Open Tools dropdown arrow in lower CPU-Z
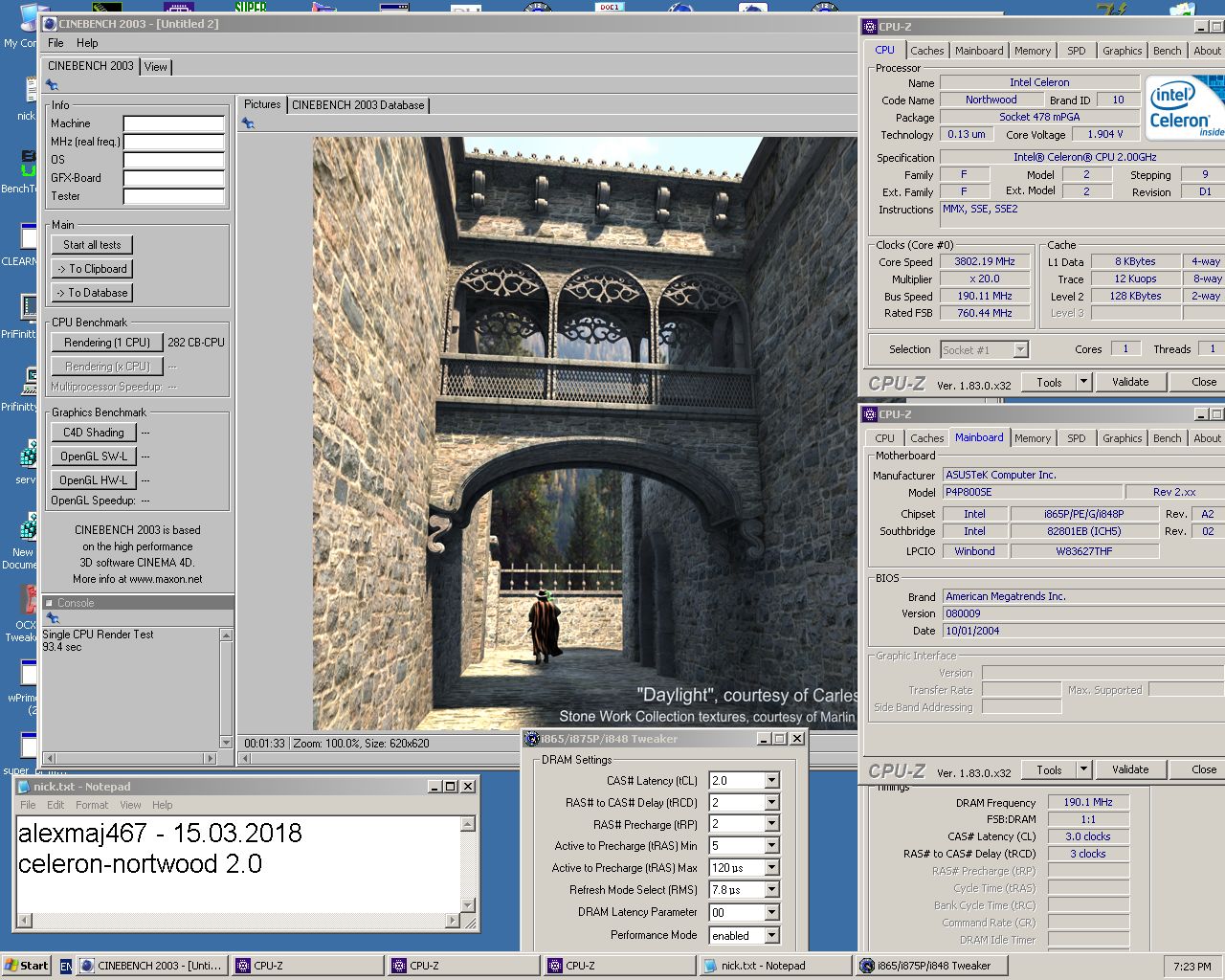This screenshot has height=980, width=1225. point(1083,769)
